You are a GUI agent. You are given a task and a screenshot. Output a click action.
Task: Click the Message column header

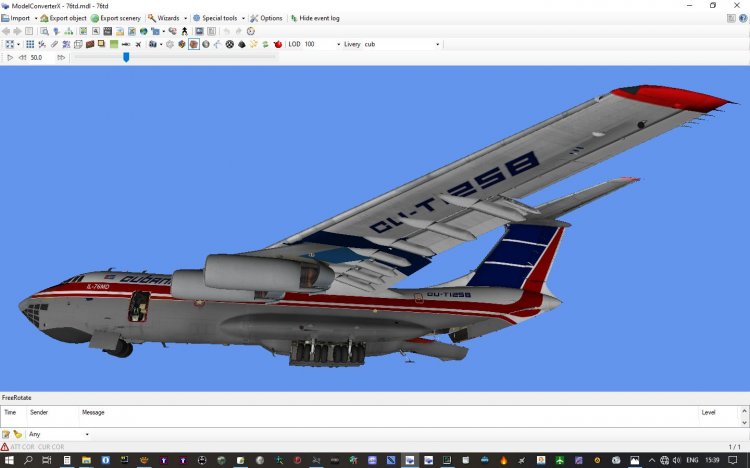[93, 412]
